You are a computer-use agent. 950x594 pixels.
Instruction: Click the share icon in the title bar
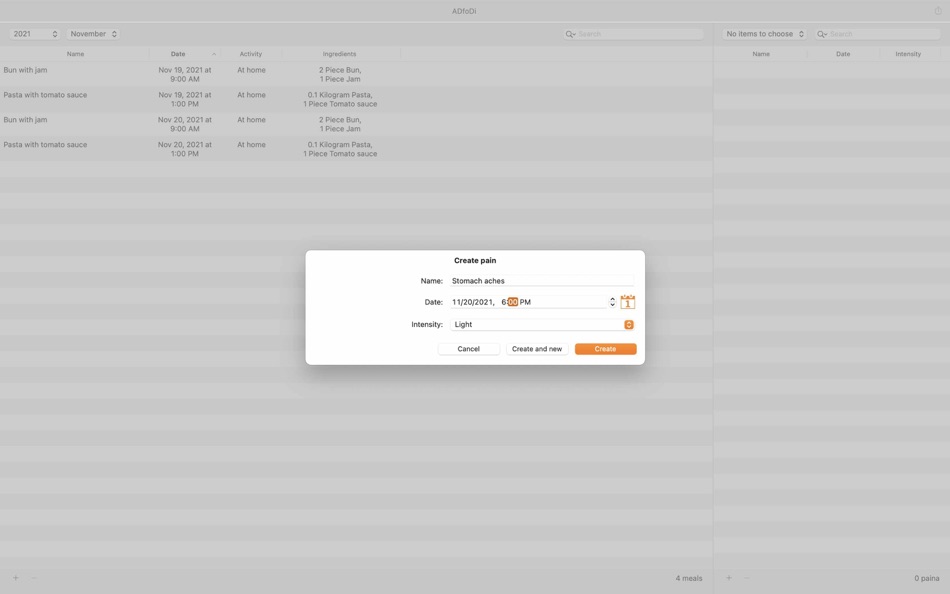938,11
